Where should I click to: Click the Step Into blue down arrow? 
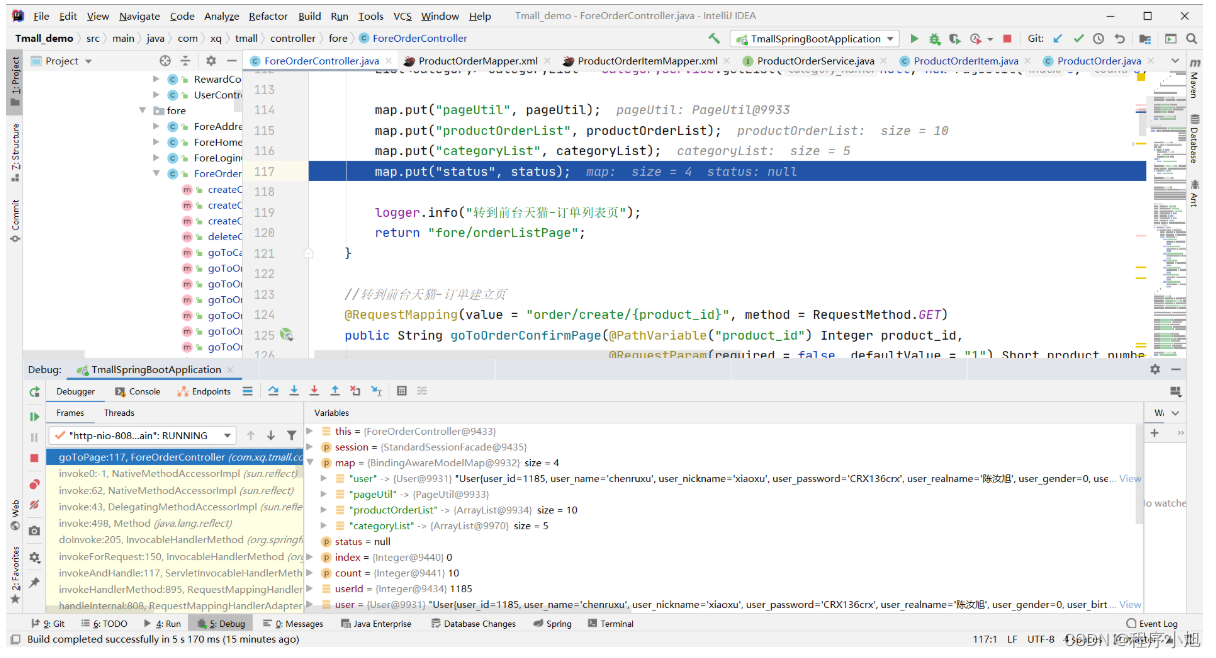click(294, 391)
